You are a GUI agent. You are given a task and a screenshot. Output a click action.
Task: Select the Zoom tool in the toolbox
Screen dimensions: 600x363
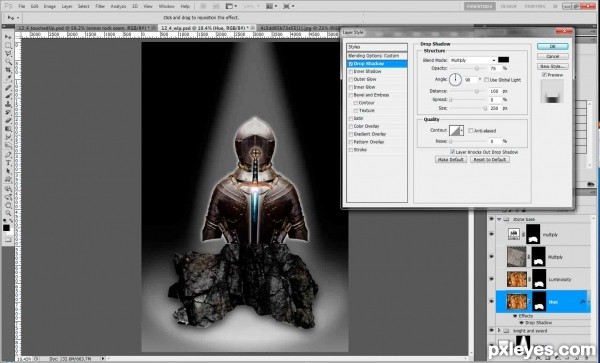click(x=8, y=213)
